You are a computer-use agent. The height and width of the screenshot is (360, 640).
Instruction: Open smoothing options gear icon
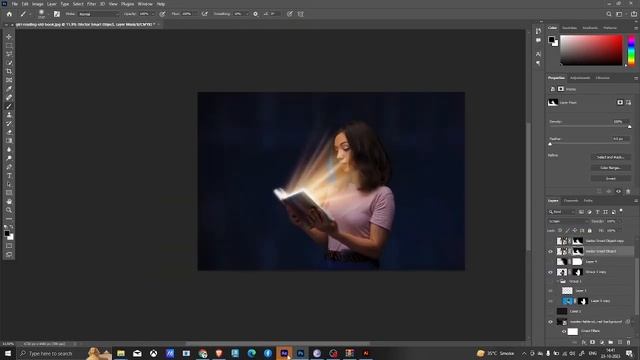[x=256, y=14]
